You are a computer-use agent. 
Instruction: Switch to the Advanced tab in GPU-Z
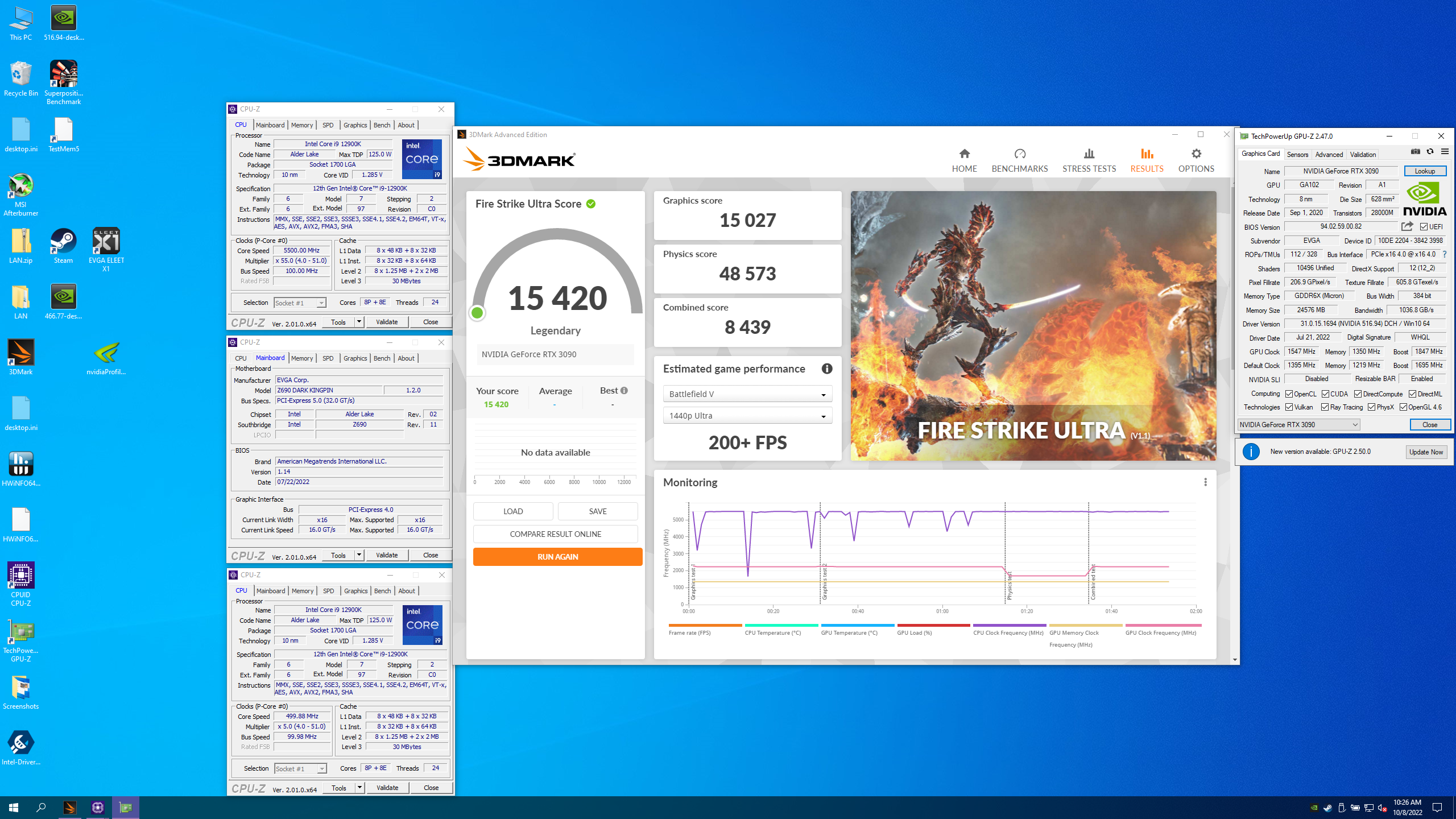click(x=1329, y=154)
